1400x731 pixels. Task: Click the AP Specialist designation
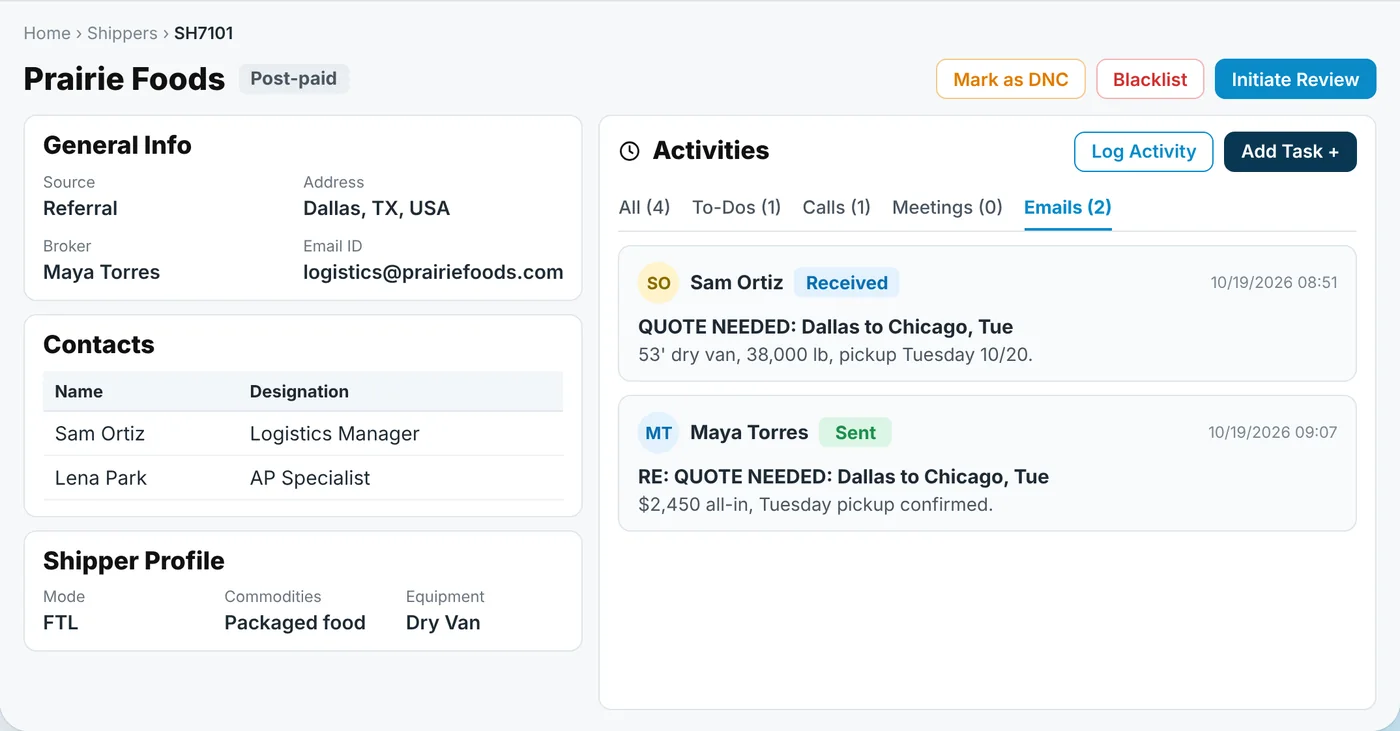[x=310, y=478]
